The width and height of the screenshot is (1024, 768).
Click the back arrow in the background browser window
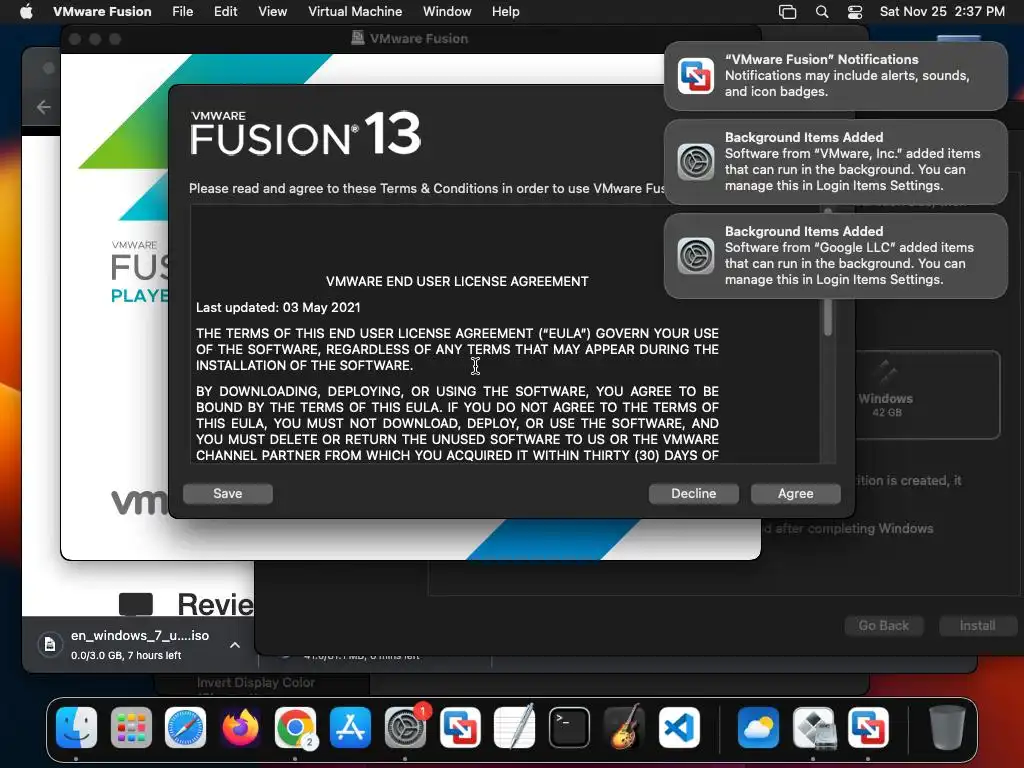[44, 107]
